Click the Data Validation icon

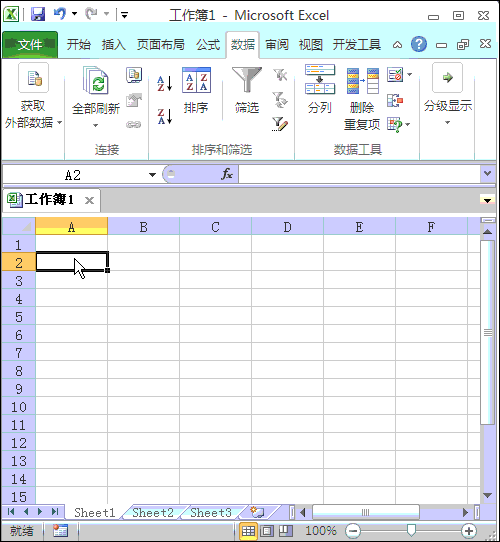395,74
